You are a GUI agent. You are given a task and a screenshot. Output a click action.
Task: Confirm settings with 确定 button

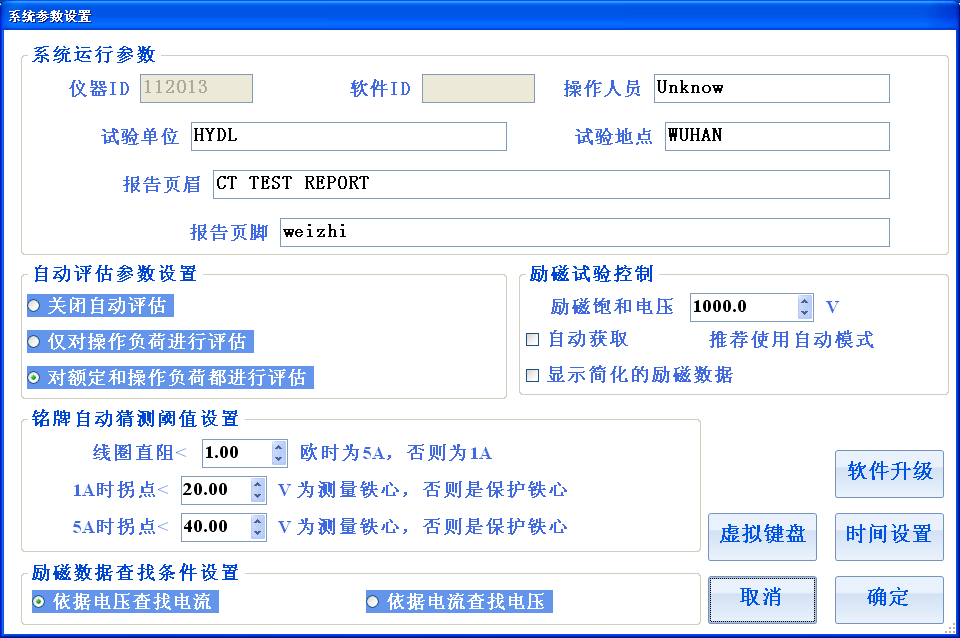(888, 599)
